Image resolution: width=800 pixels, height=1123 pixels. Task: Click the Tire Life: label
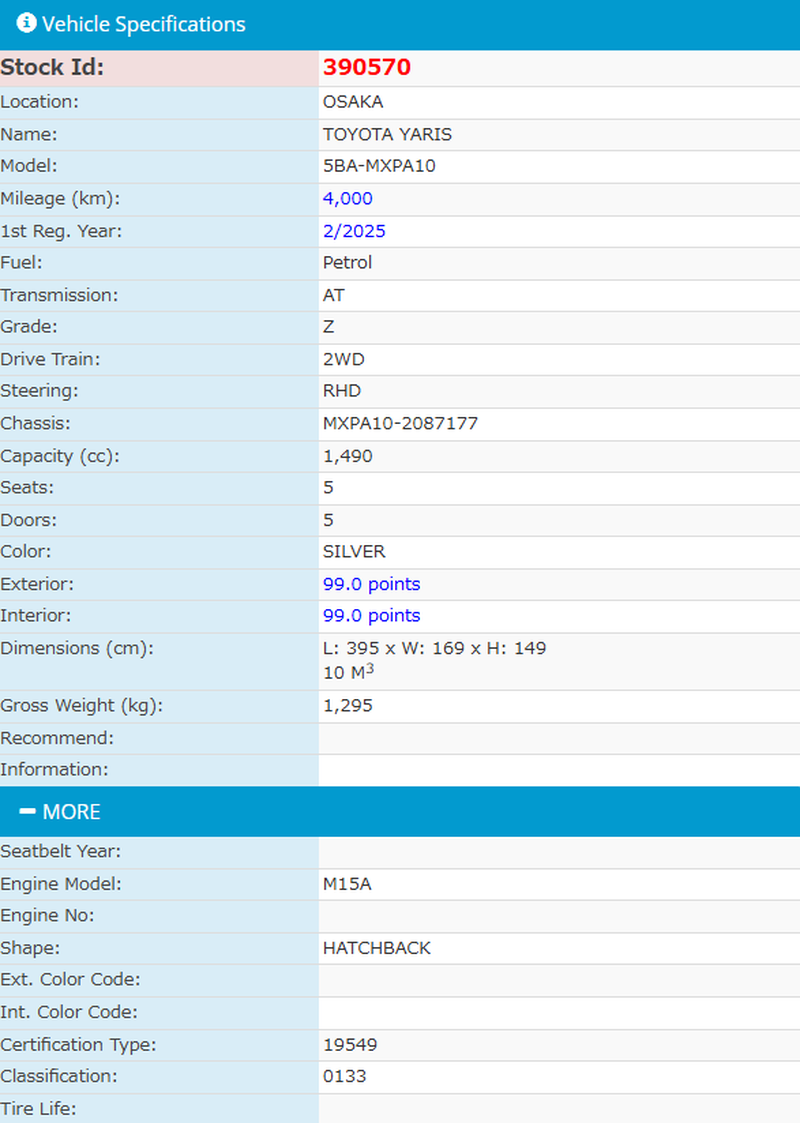coord(38,1109)
